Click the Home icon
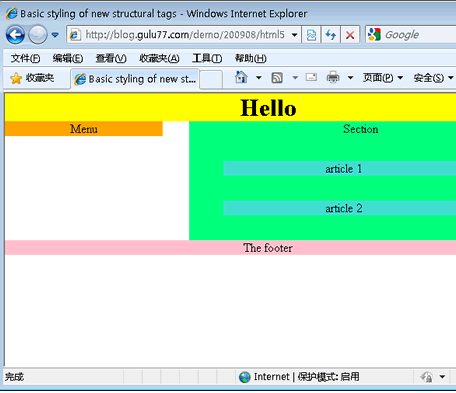This screenshot has width=456, height=393. [x=241, y=77]
